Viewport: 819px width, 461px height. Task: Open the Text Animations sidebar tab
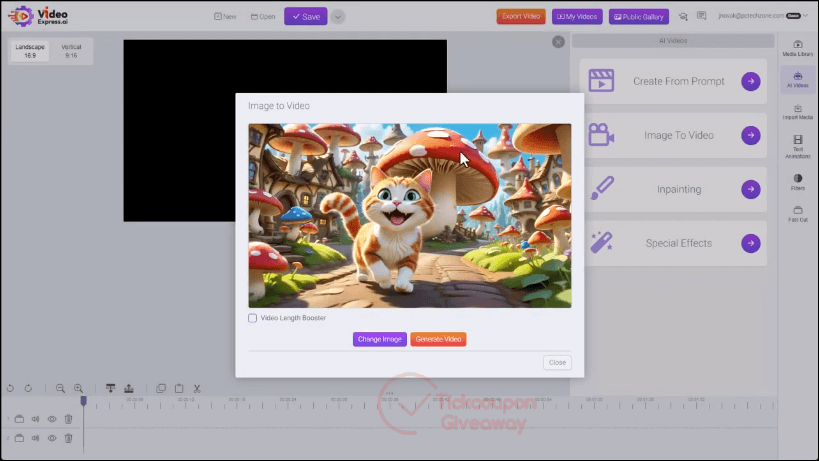[798, 147]
